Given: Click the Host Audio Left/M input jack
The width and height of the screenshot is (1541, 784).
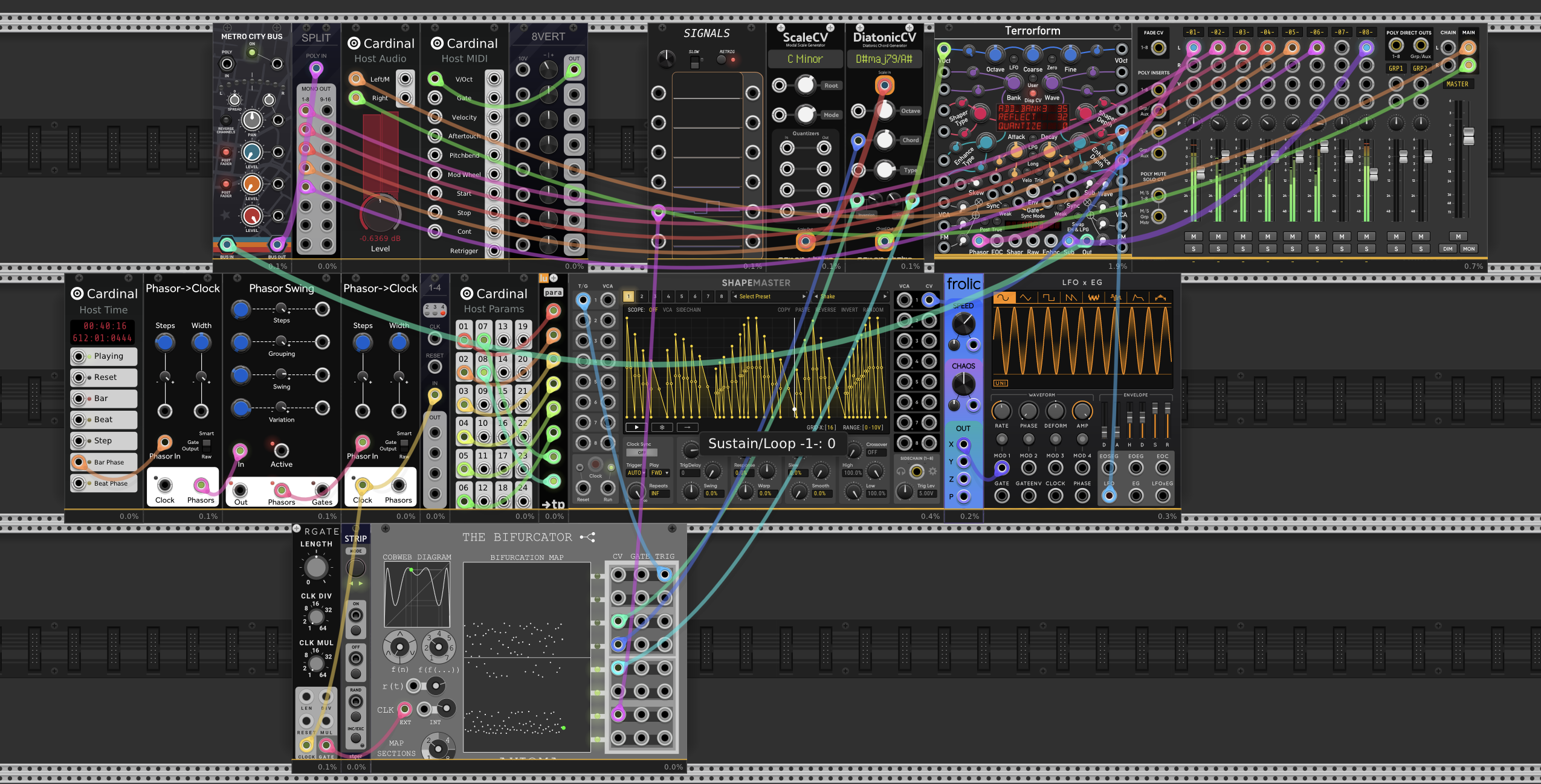Looking at the screenshot, I should (x=356, y=79).
